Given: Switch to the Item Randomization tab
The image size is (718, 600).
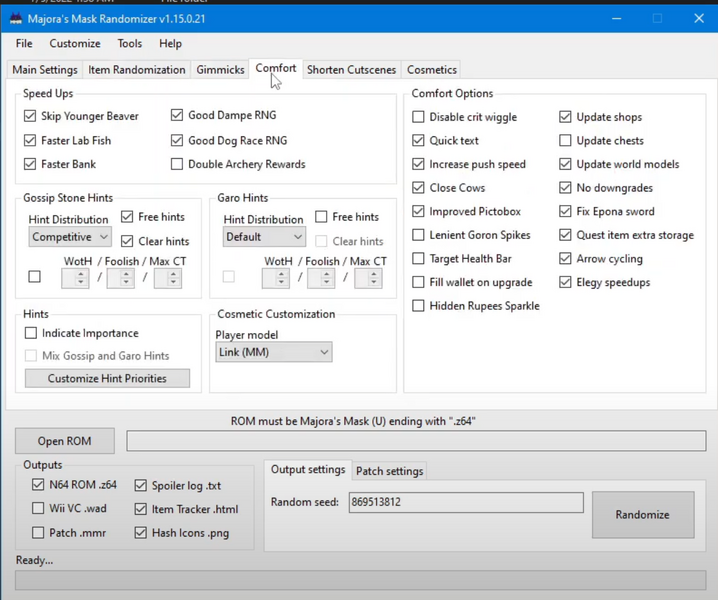Looking at the screenshot, I should tap(136, 70).
